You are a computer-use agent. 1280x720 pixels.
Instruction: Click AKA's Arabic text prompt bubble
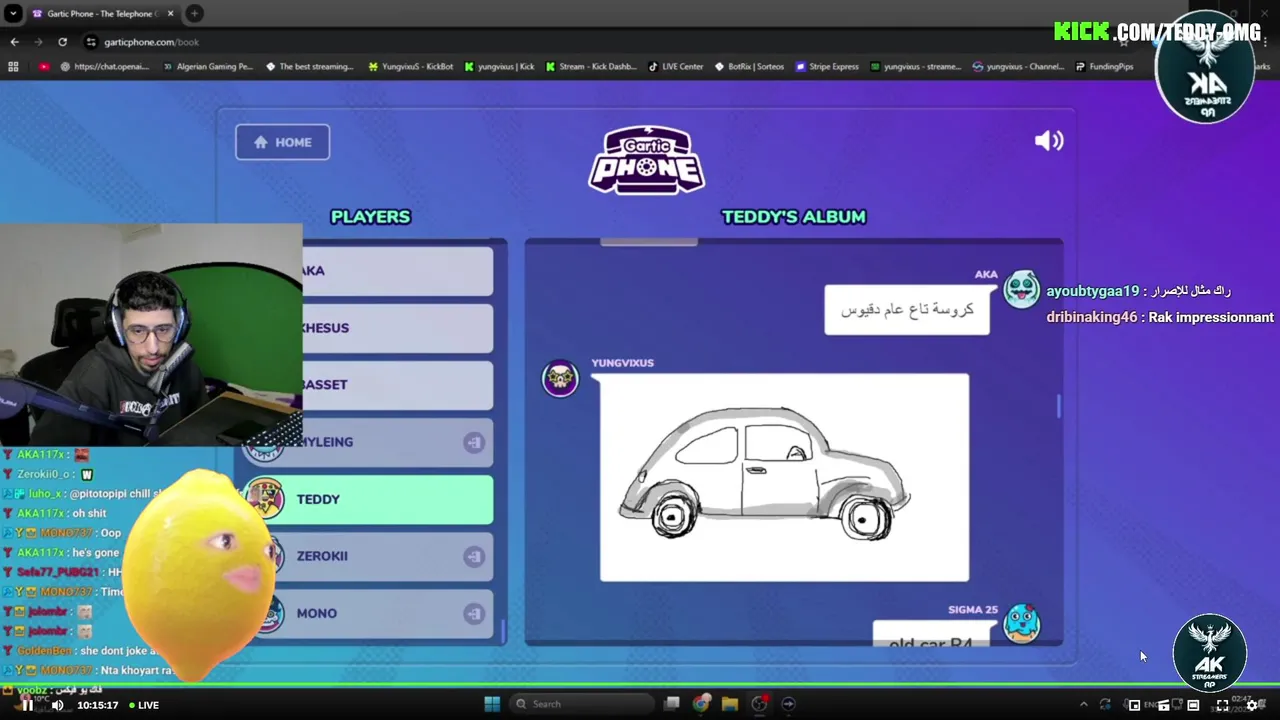click(907, 310)
